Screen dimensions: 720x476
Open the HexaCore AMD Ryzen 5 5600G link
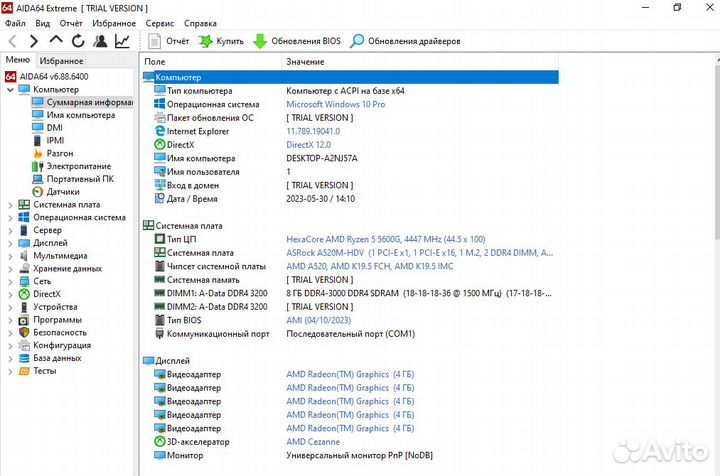pyautogui.click(x=386, y=239)
